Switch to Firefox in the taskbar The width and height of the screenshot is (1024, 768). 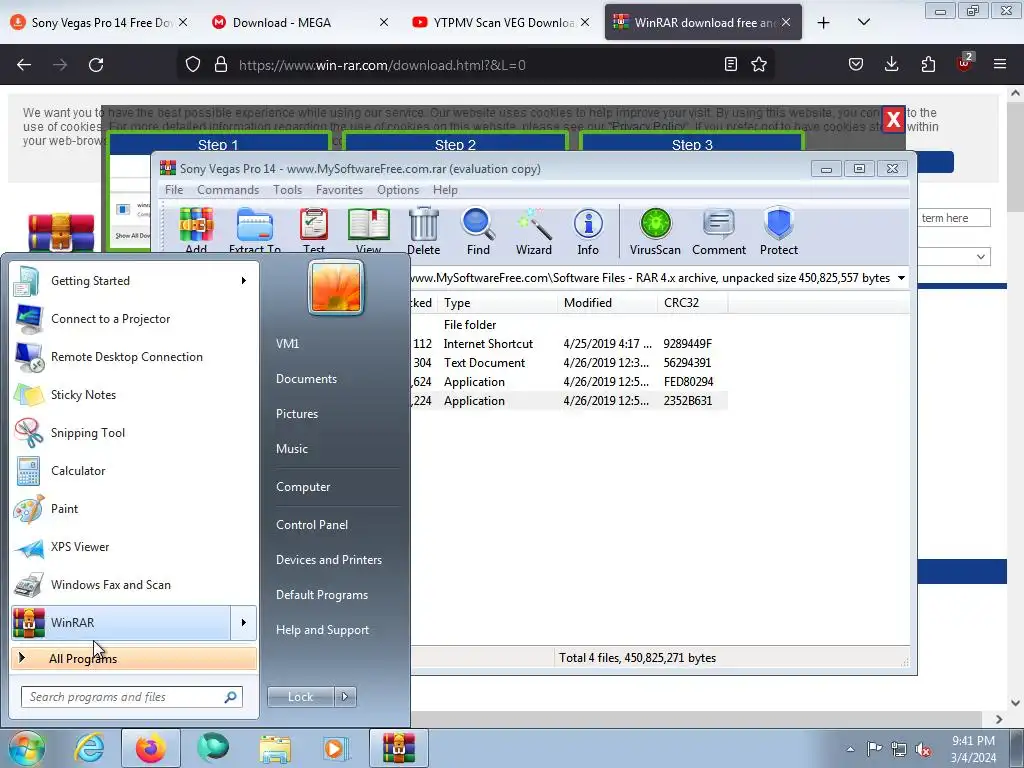[x=151, y=748]
